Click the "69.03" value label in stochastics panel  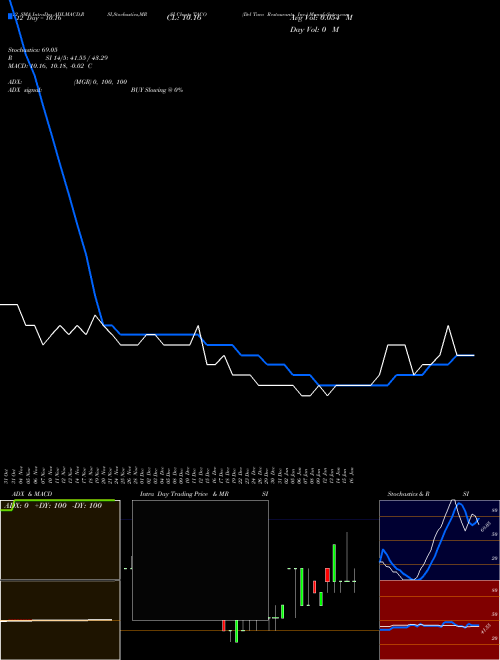(x=486, y=527)
